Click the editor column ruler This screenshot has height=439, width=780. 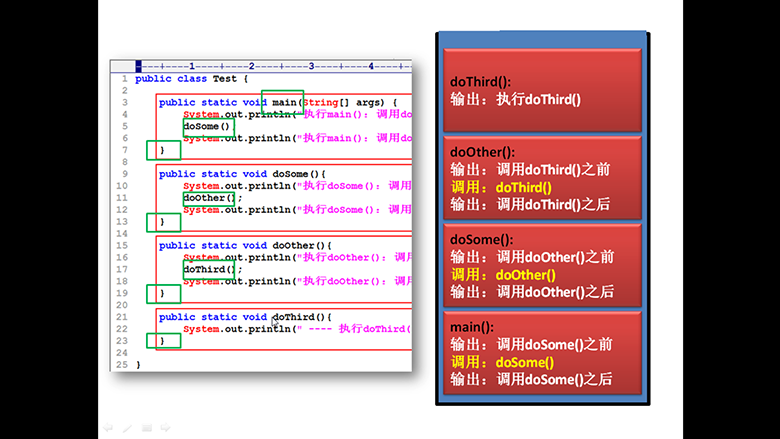(x=272, y=66)
